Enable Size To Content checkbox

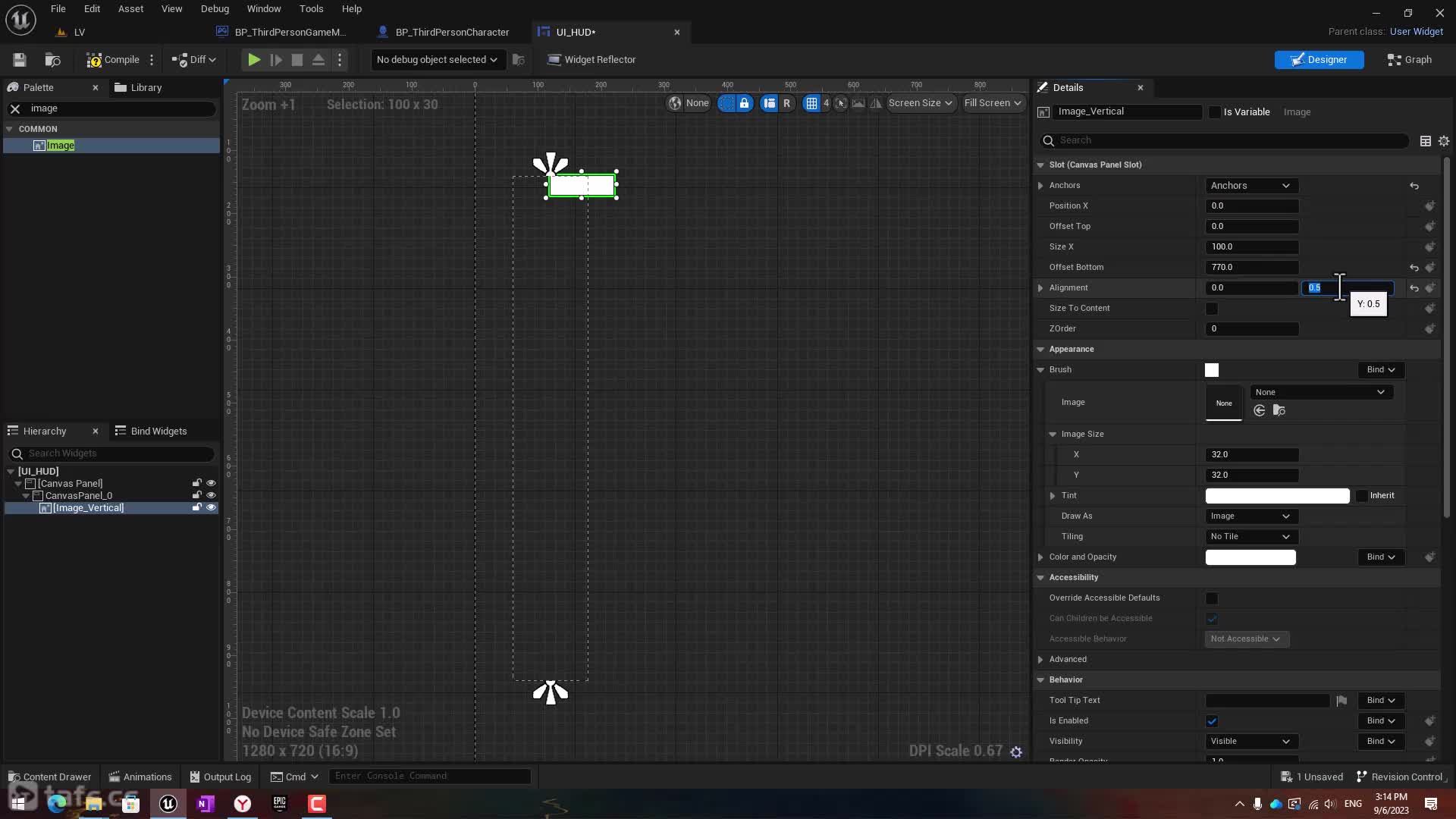(x=1212, y=309)
